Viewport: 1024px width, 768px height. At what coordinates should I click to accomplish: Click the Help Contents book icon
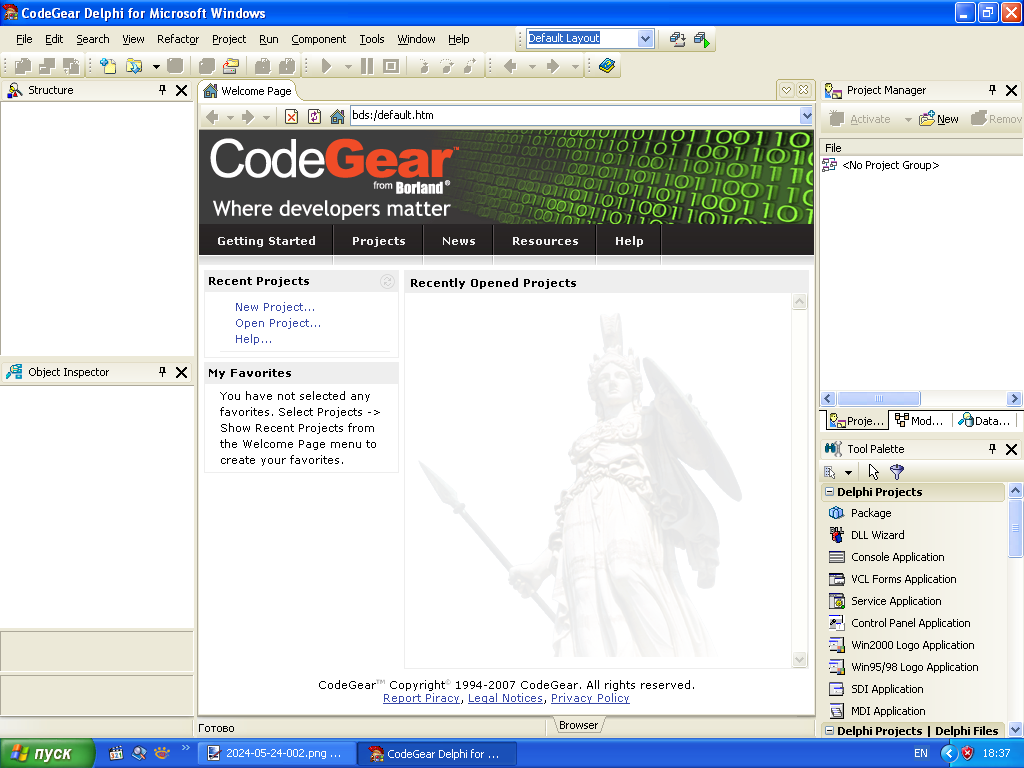point(607,66)
